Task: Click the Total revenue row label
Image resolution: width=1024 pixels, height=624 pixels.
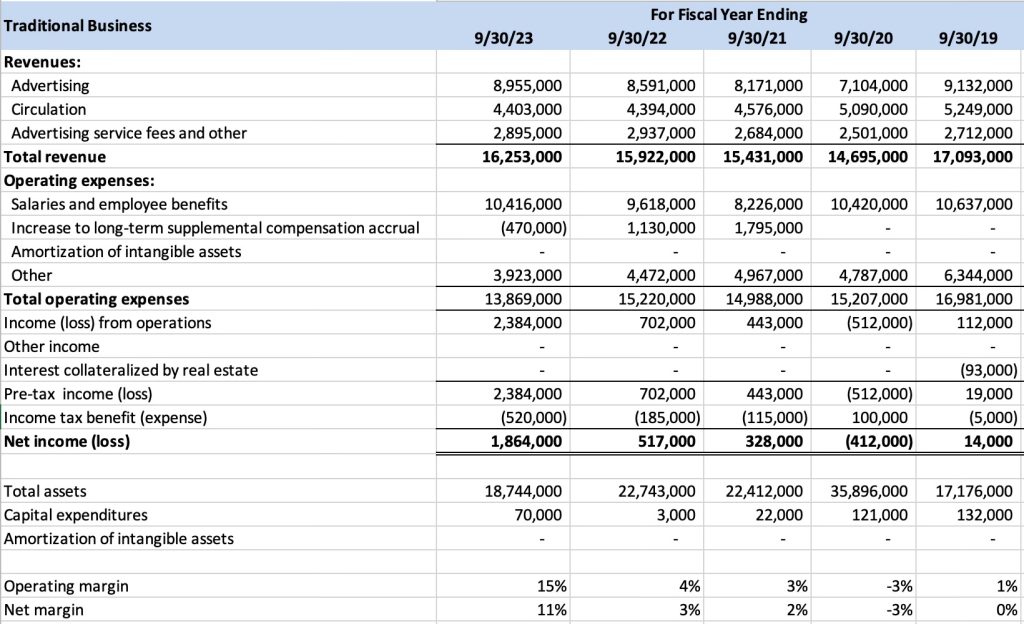Action: click(x=55, y=157)
